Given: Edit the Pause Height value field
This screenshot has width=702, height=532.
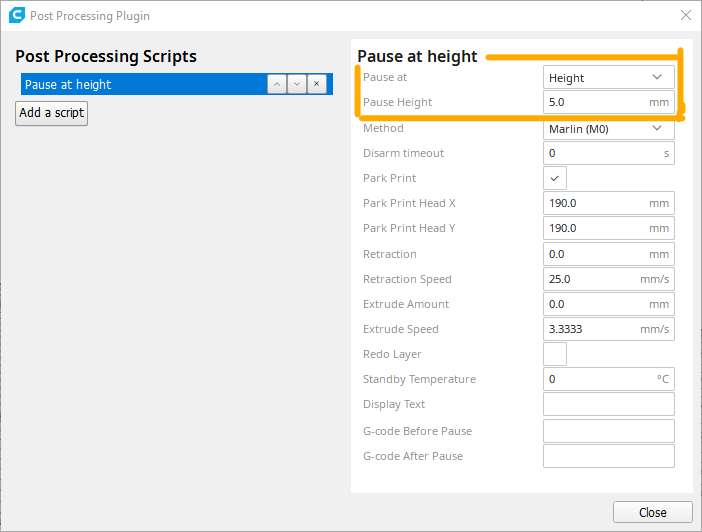Looking at the screenshot, I should click(609, 102).
